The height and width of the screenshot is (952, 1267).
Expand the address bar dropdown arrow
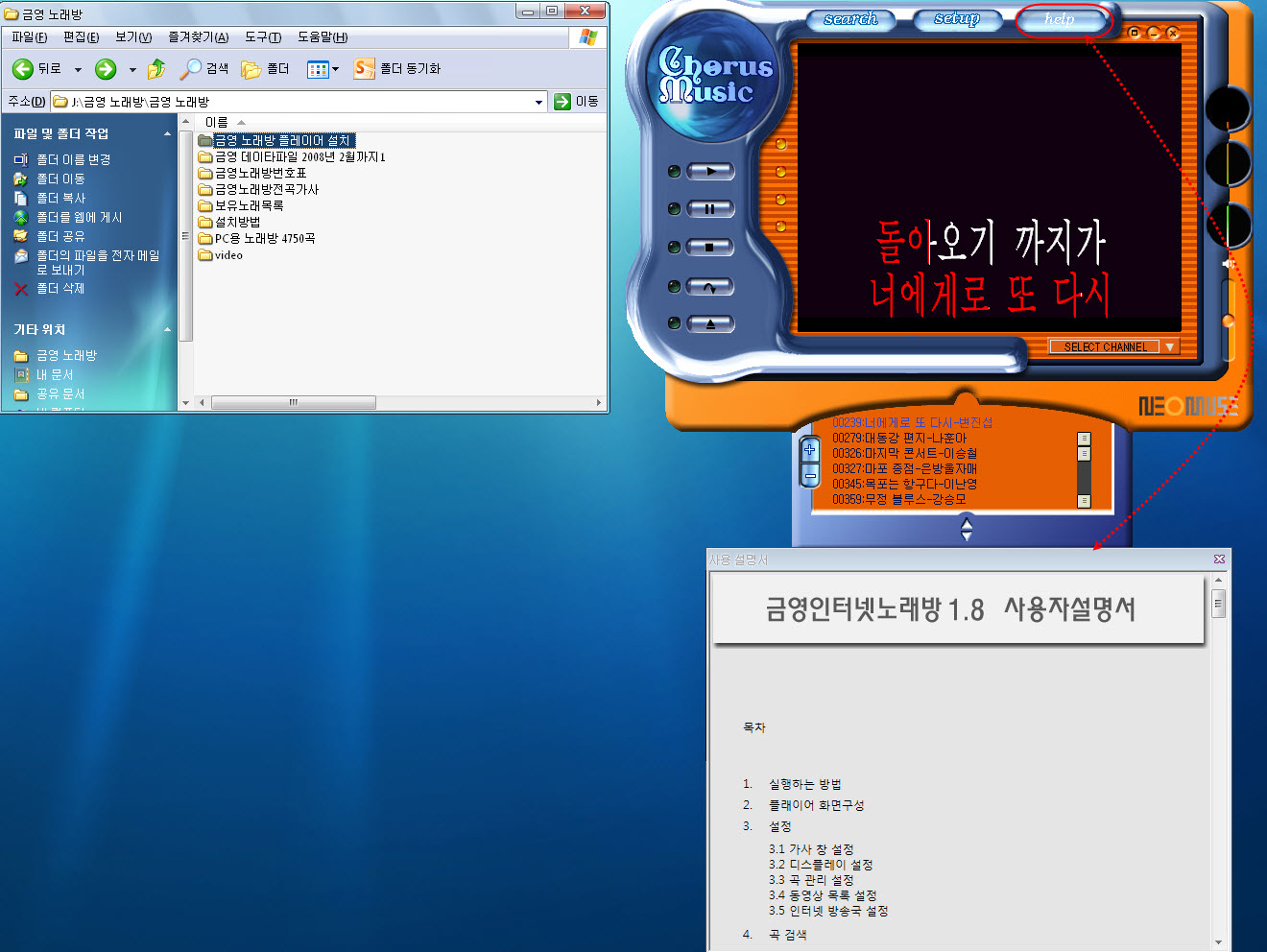tap(538, 102)
